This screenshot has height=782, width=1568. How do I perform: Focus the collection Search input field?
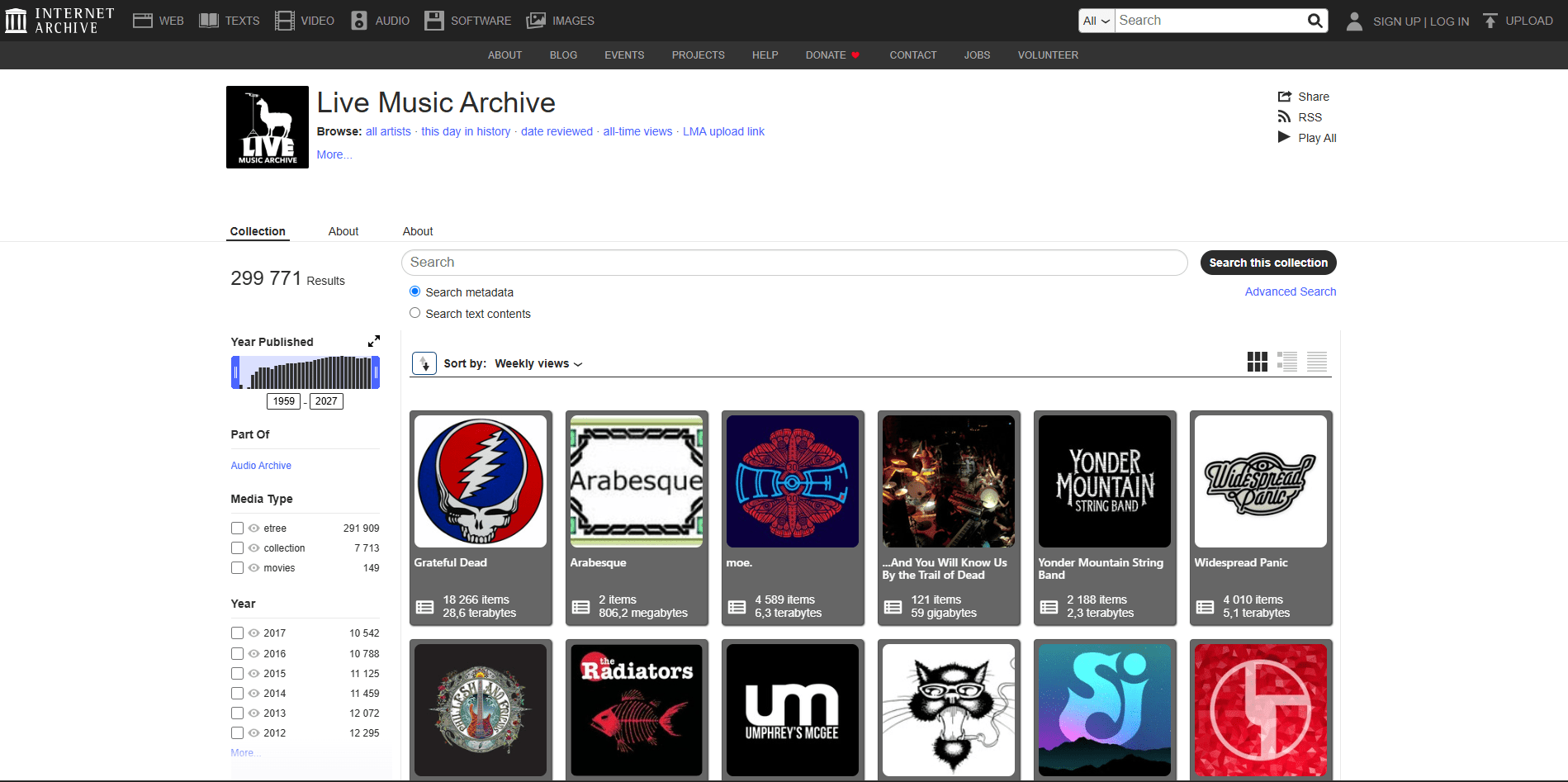794,263
